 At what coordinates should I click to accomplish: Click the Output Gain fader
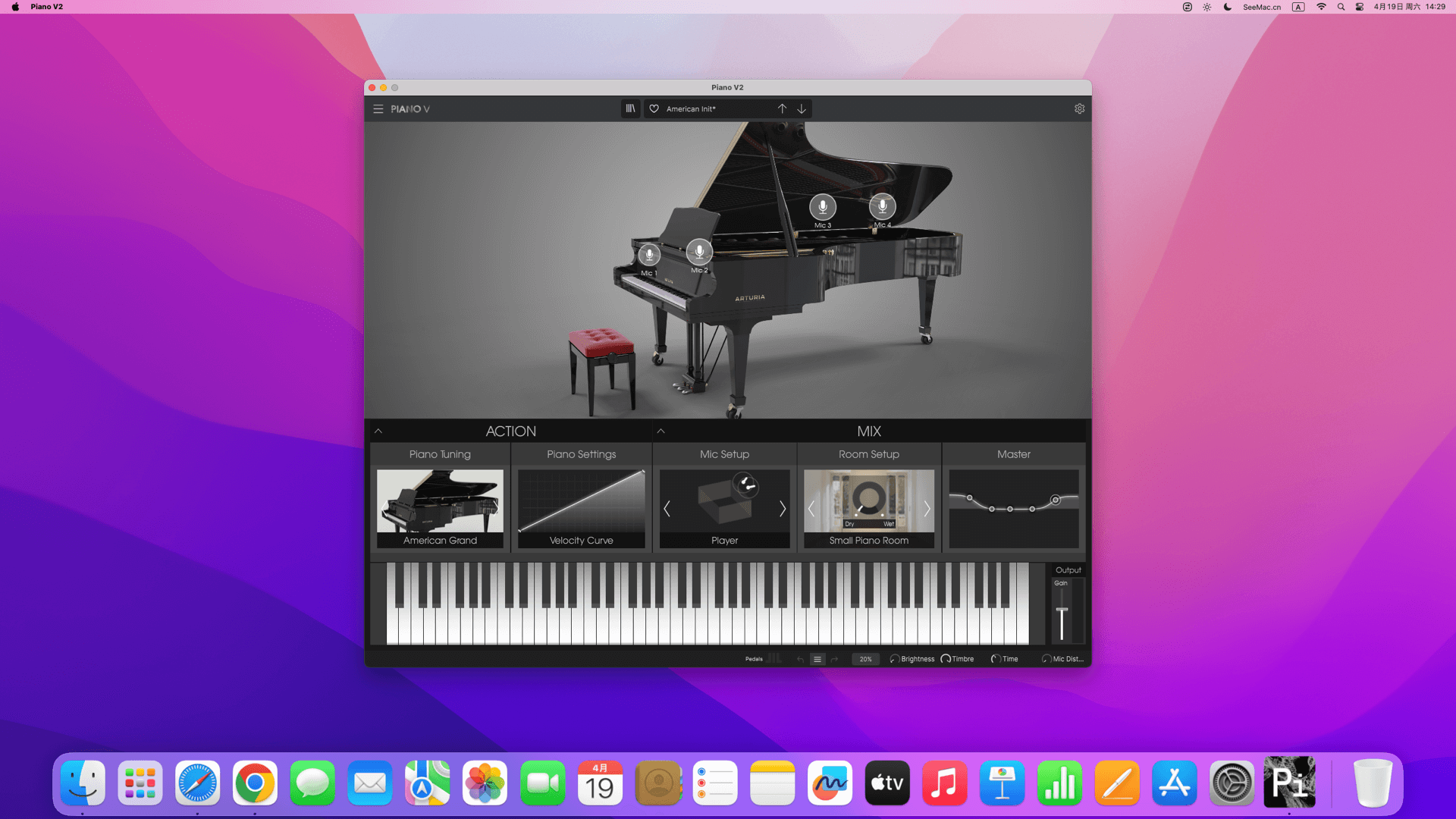(x=1062, y=611)
